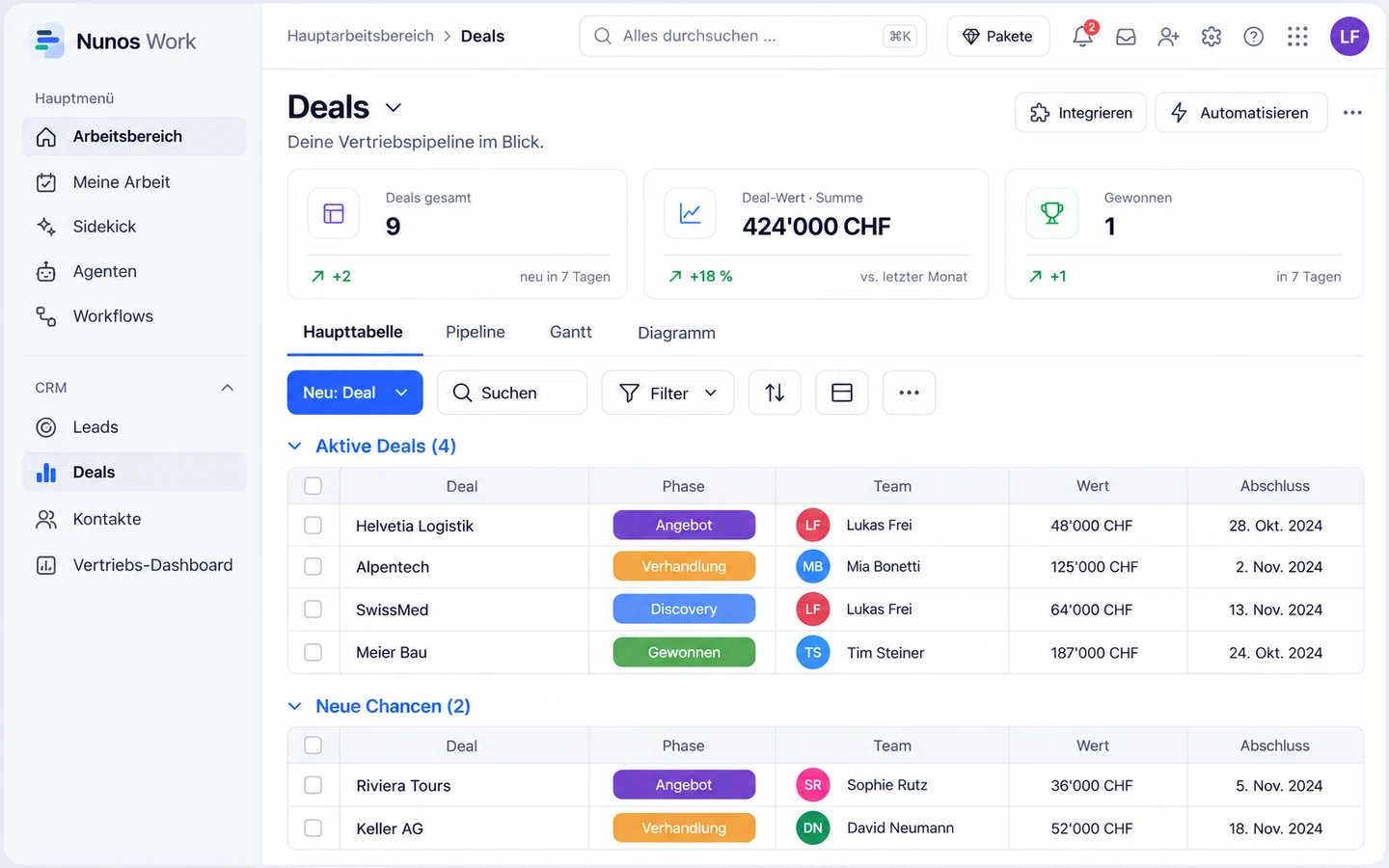Open the notifications bell

[1083, 37]
